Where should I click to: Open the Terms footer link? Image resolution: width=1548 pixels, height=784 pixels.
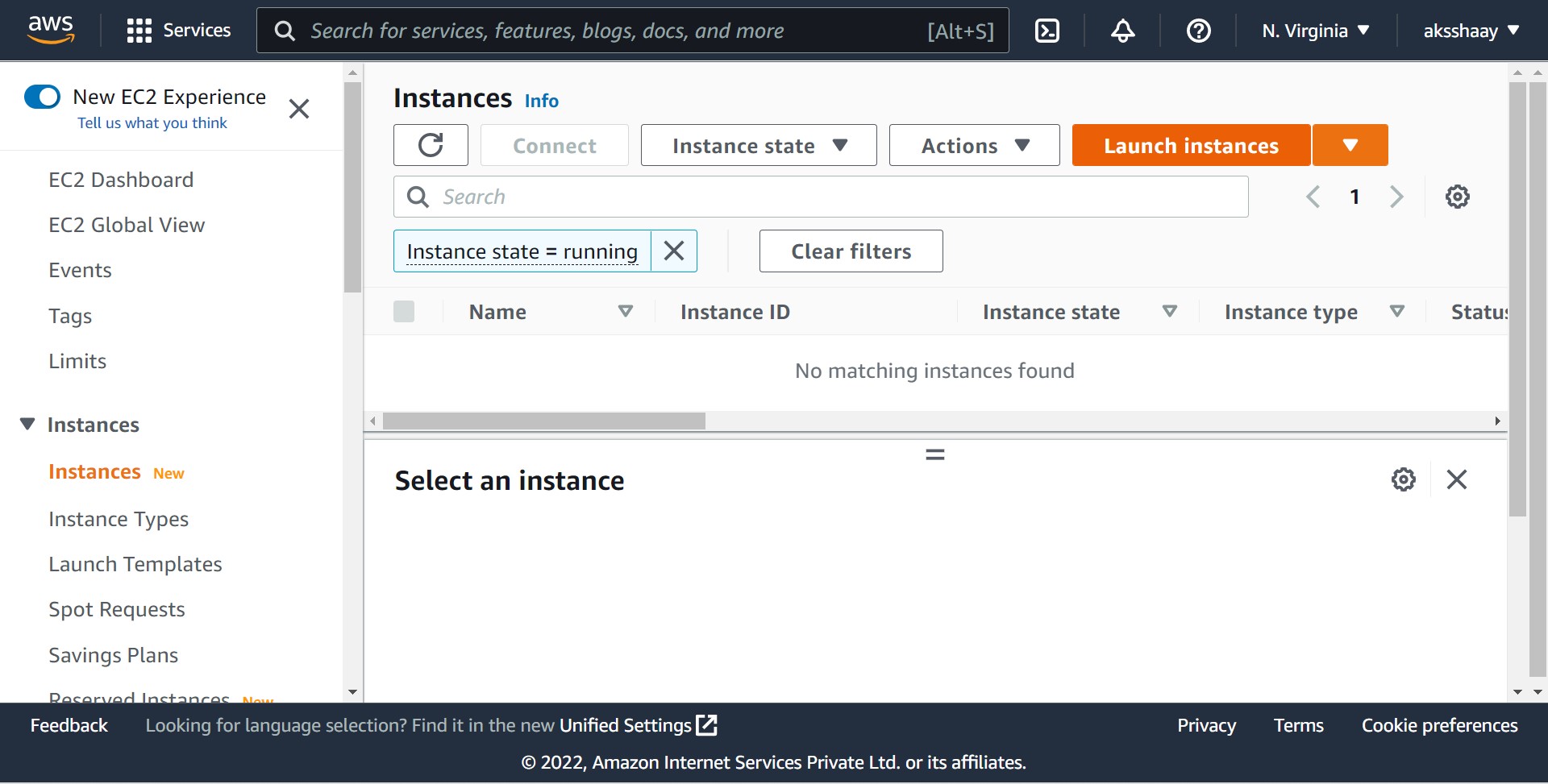click(x=1299, y=725)
